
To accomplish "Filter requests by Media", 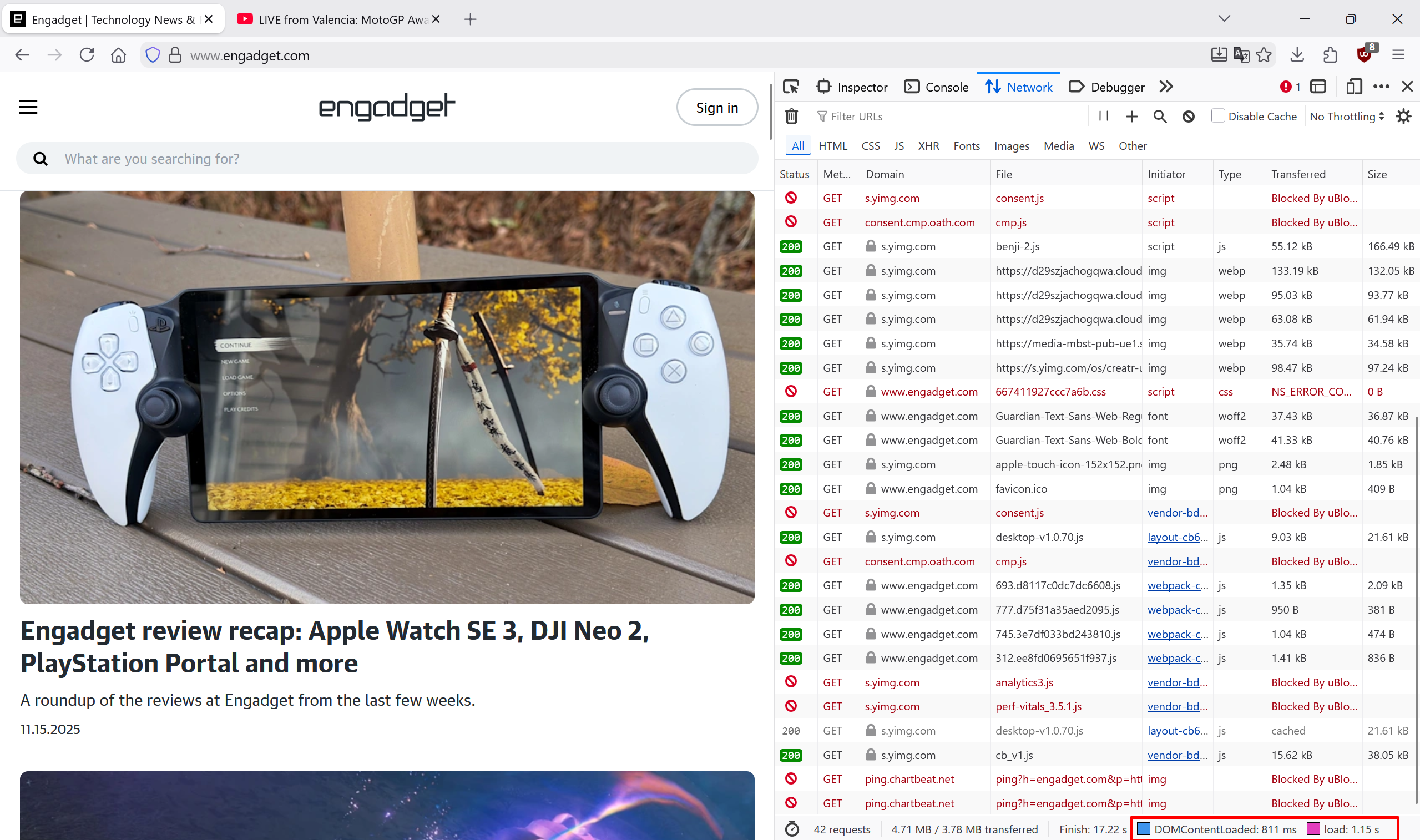I will pos(1058,146).
